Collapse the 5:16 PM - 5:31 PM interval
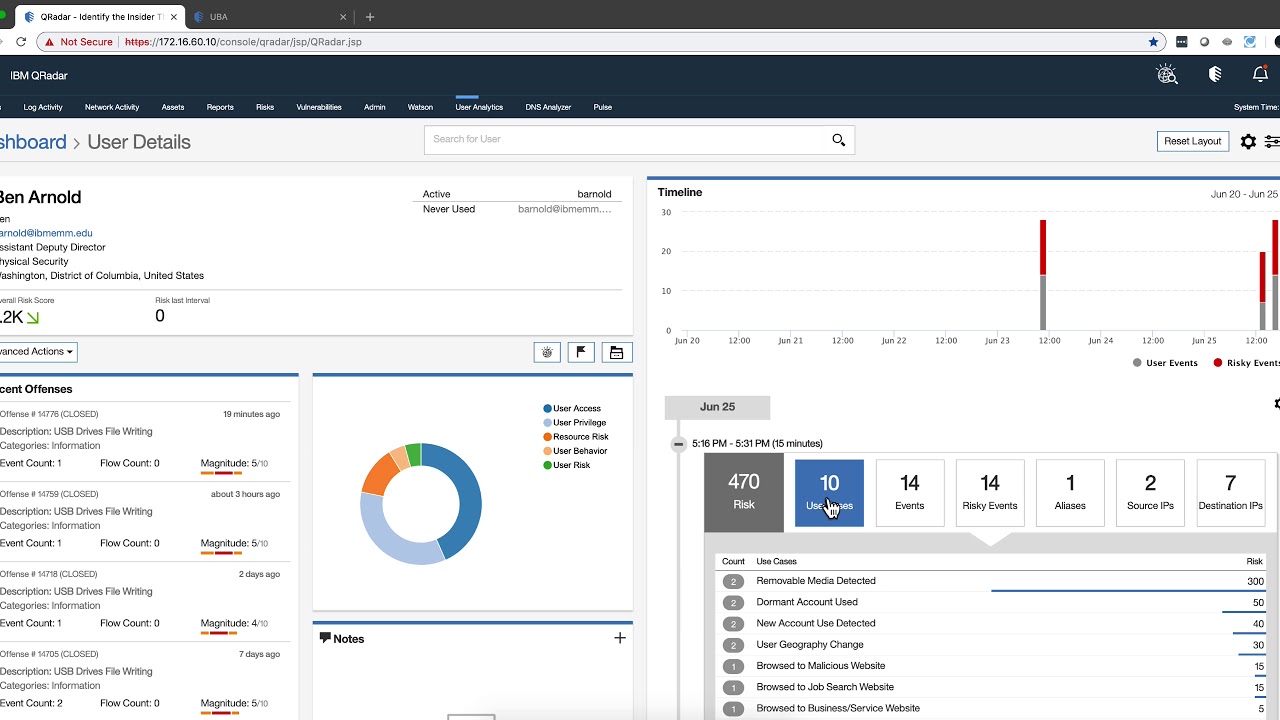This screenshot has height=720, width=1280. point(679,444)
